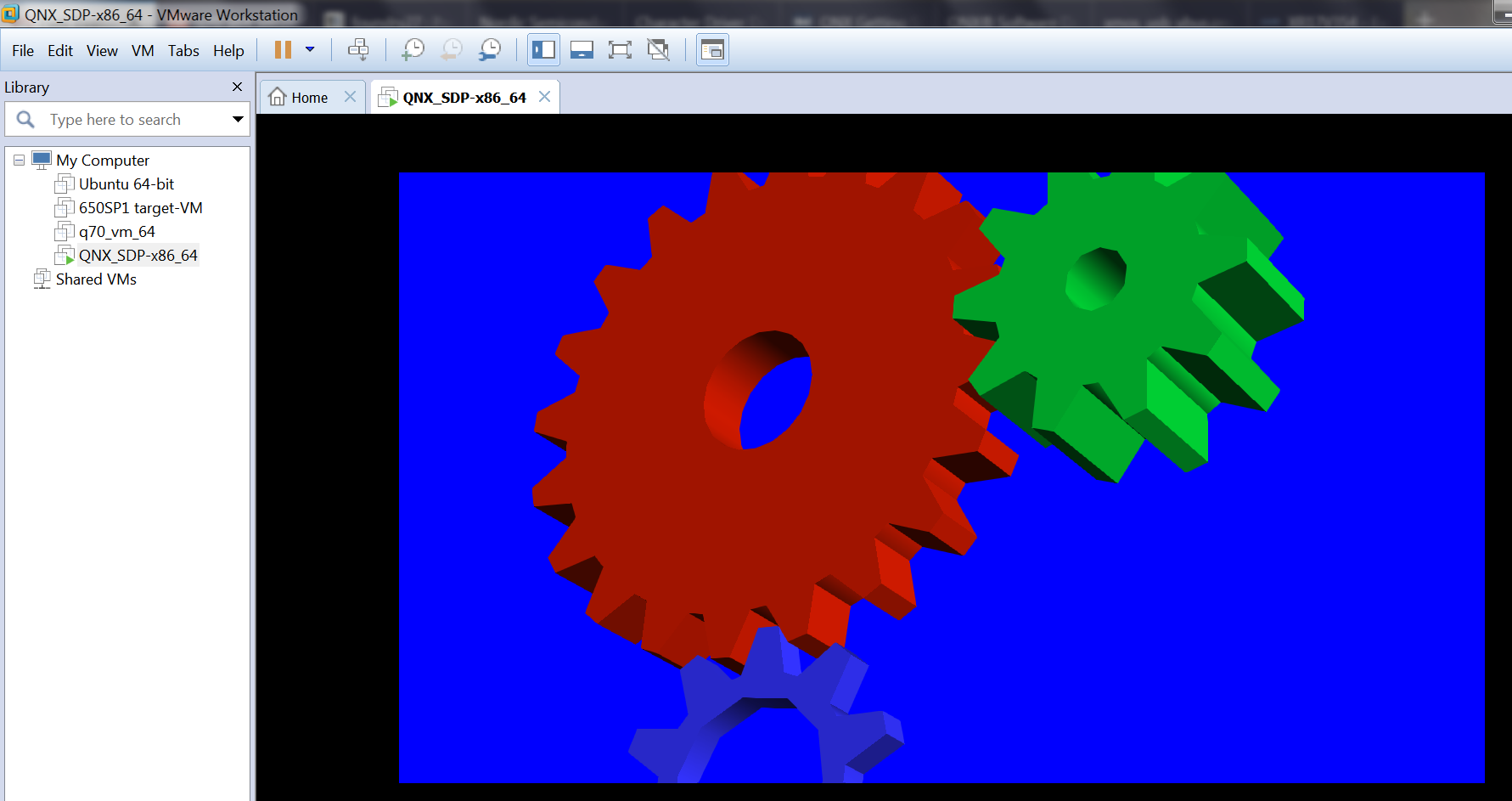
Task: Close the QNX_SDP-x86_64 tab
Action: point(545,97)
